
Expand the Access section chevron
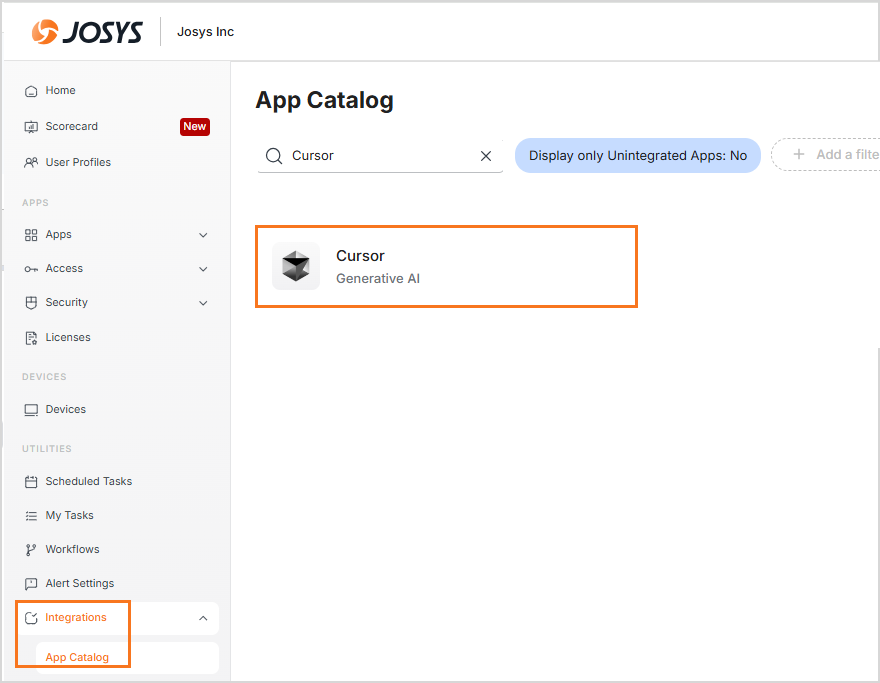click(x=203, y=269)
